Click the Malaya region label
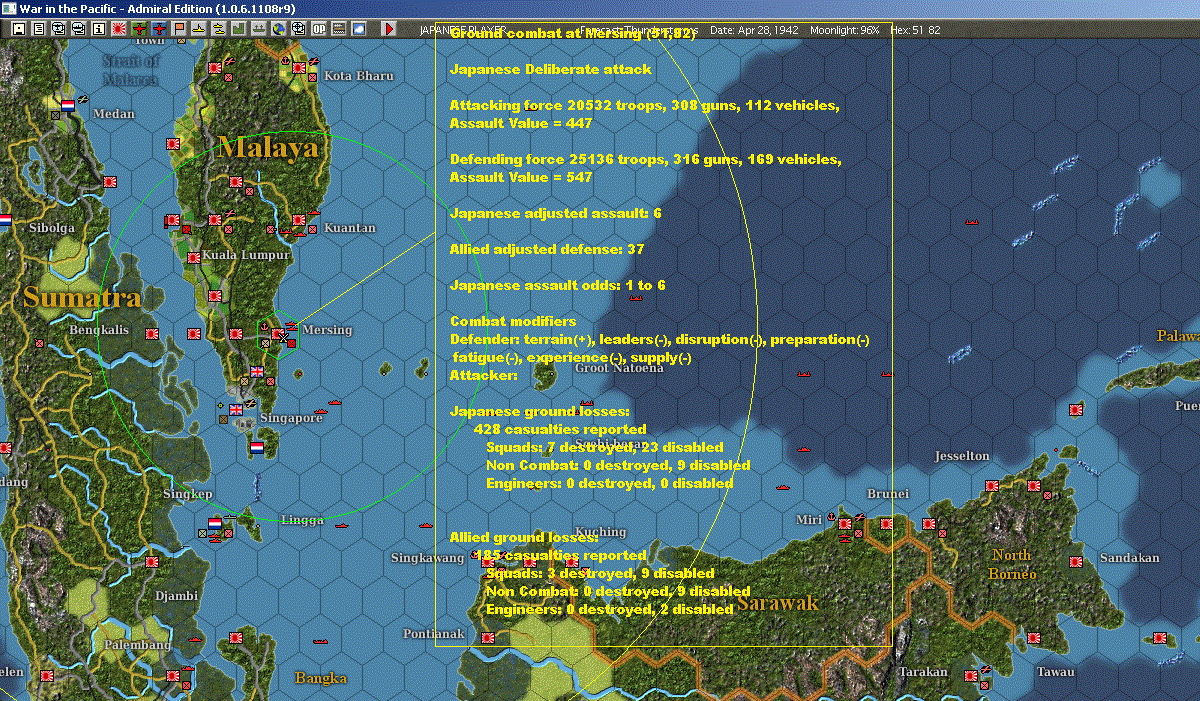 269,148
